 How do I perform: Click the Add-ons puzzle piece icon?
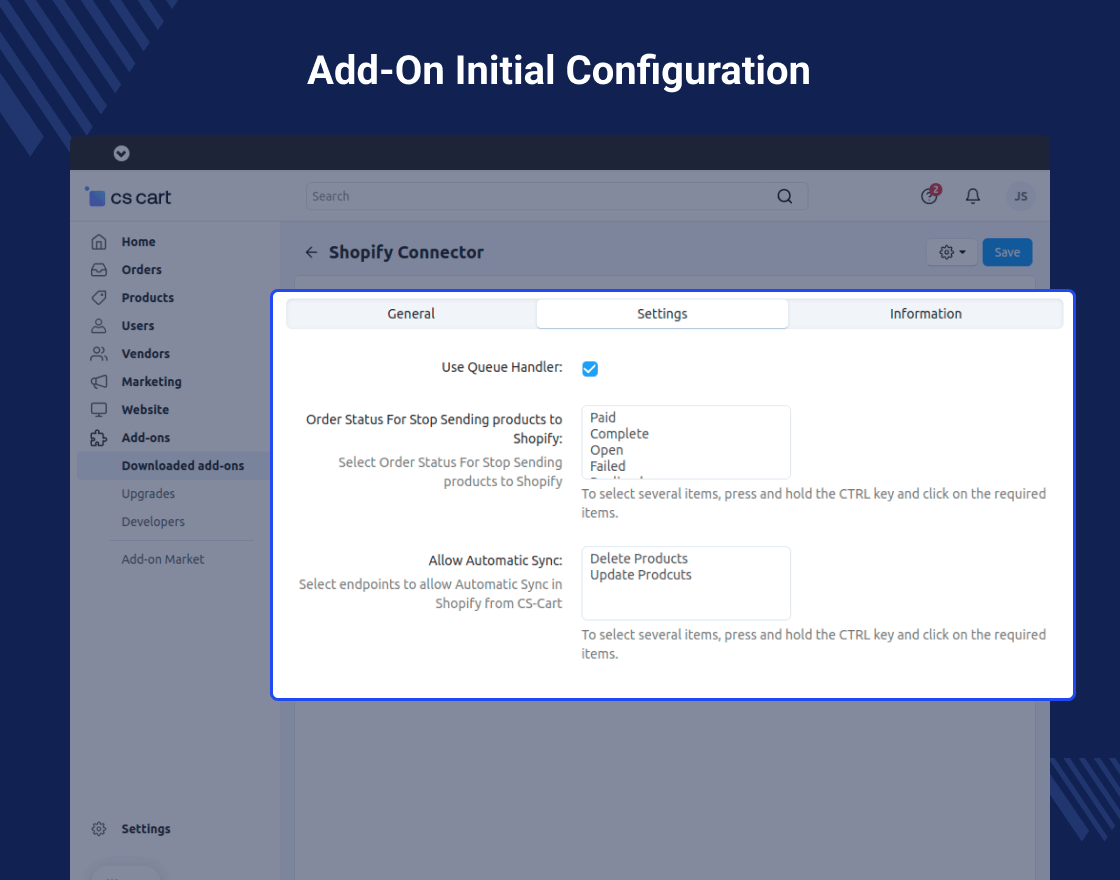coord(98,438)
